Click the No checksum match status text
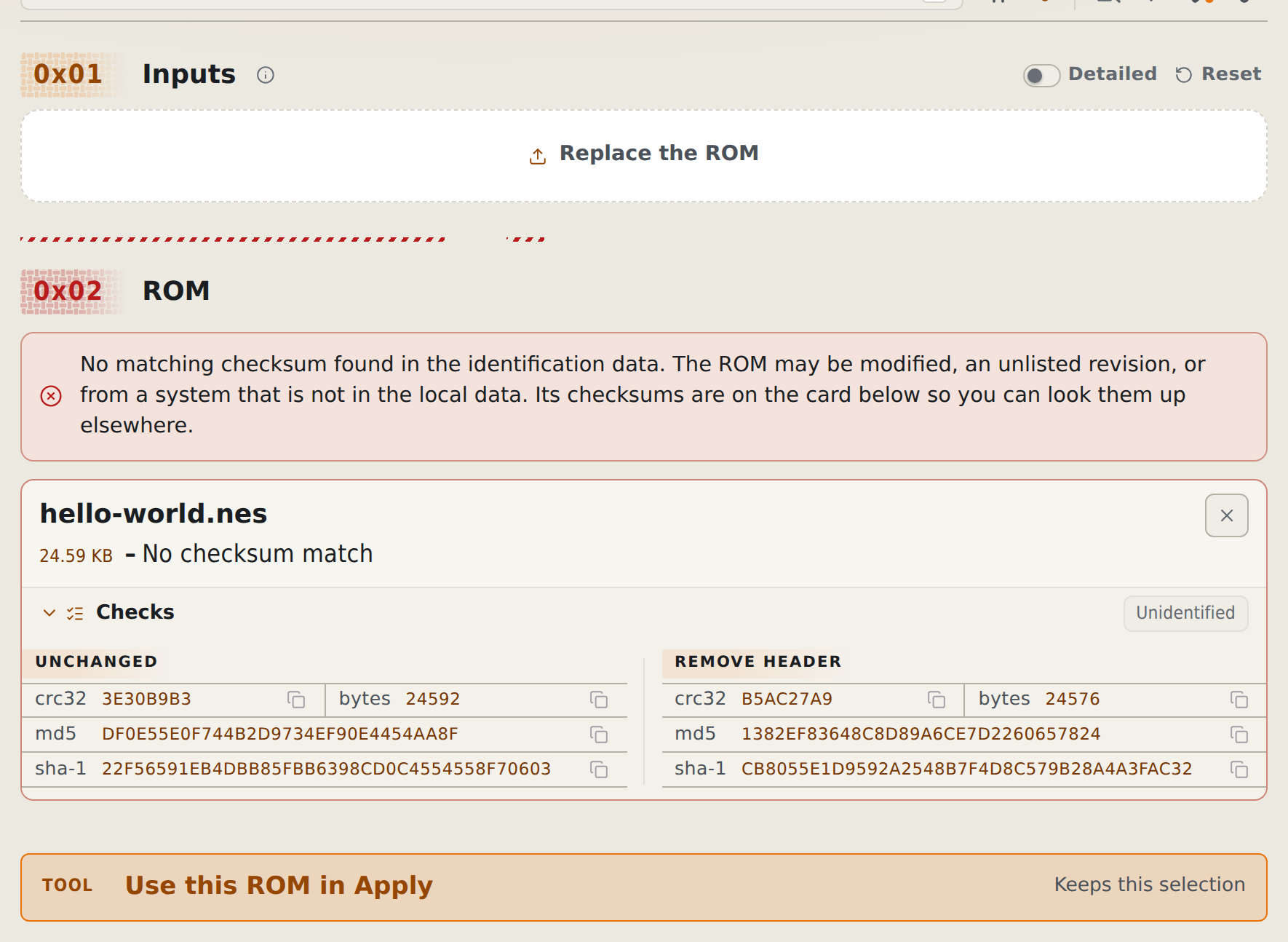Viewport: 1288px width, 942px height. click(x=258, y=554)
